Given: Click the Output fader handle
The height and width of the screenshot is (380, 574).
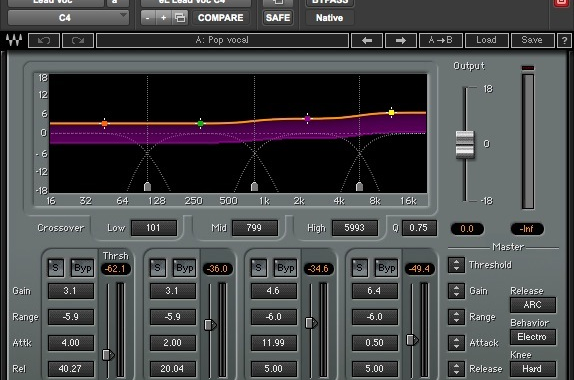Looking at the screenshot, I should [465, 145].
